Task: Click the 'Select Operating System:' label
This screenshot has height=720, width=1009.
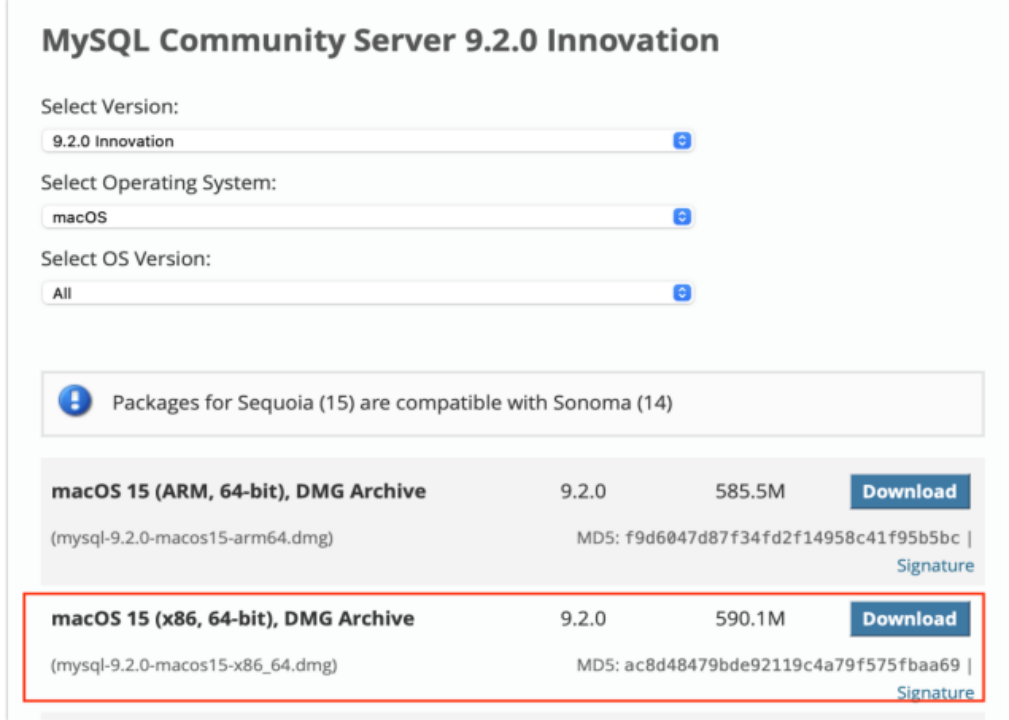Action: 159,183
